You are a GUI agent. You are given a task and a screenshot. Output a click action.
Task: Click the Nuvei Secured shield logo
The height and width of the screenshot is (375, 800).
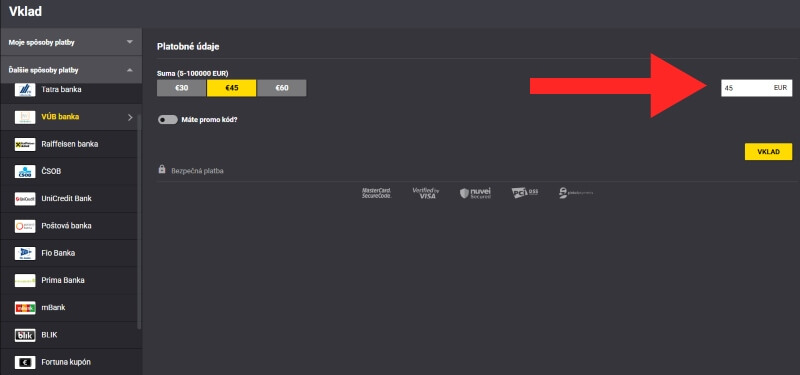(x=475, y=193)
